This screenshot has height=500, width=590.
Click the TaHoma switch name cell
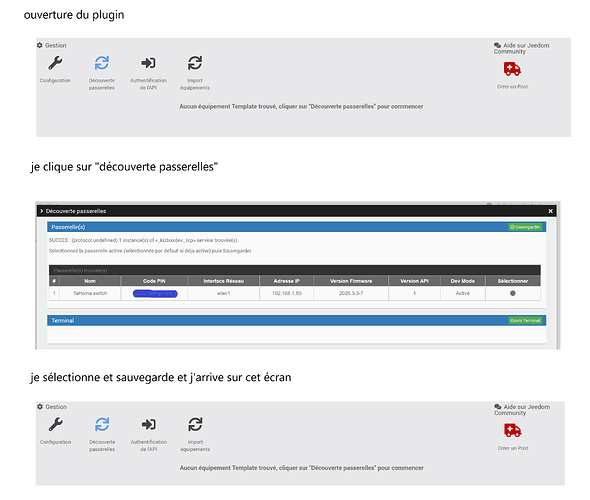tap(90, 293)
